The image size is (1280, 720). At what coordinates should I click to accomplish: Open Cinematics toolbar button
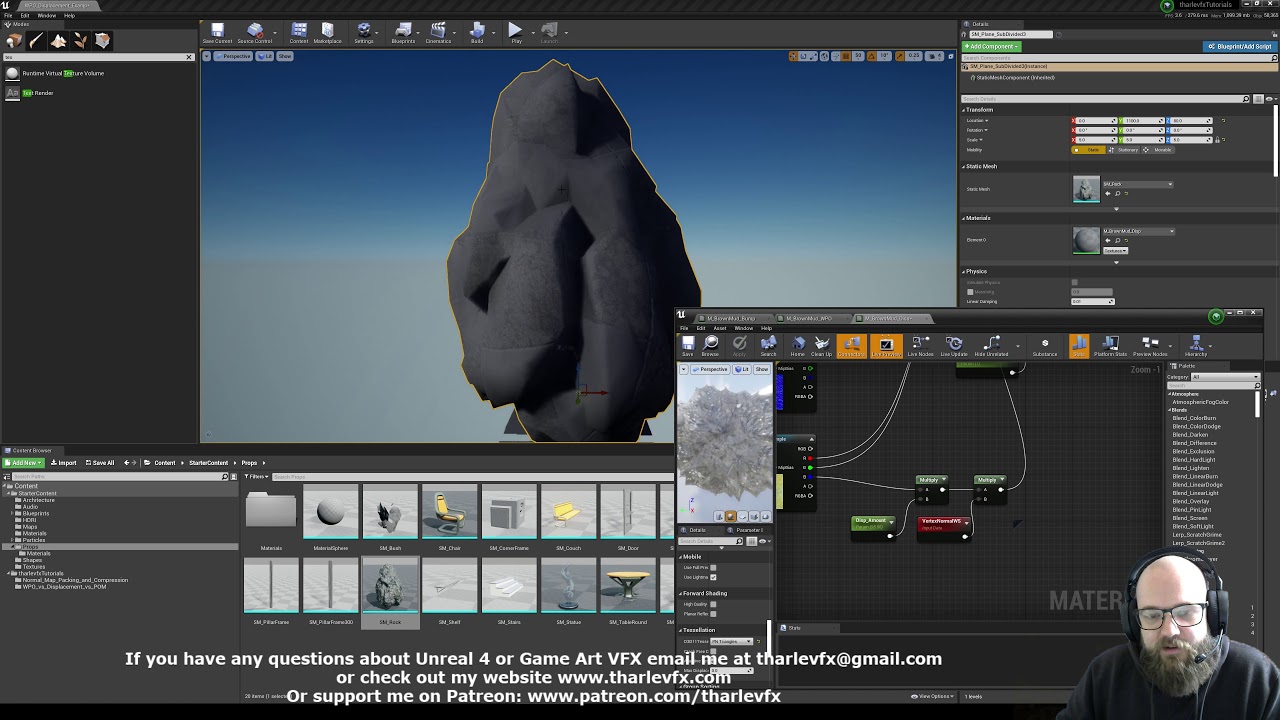[x=439, y=34]
